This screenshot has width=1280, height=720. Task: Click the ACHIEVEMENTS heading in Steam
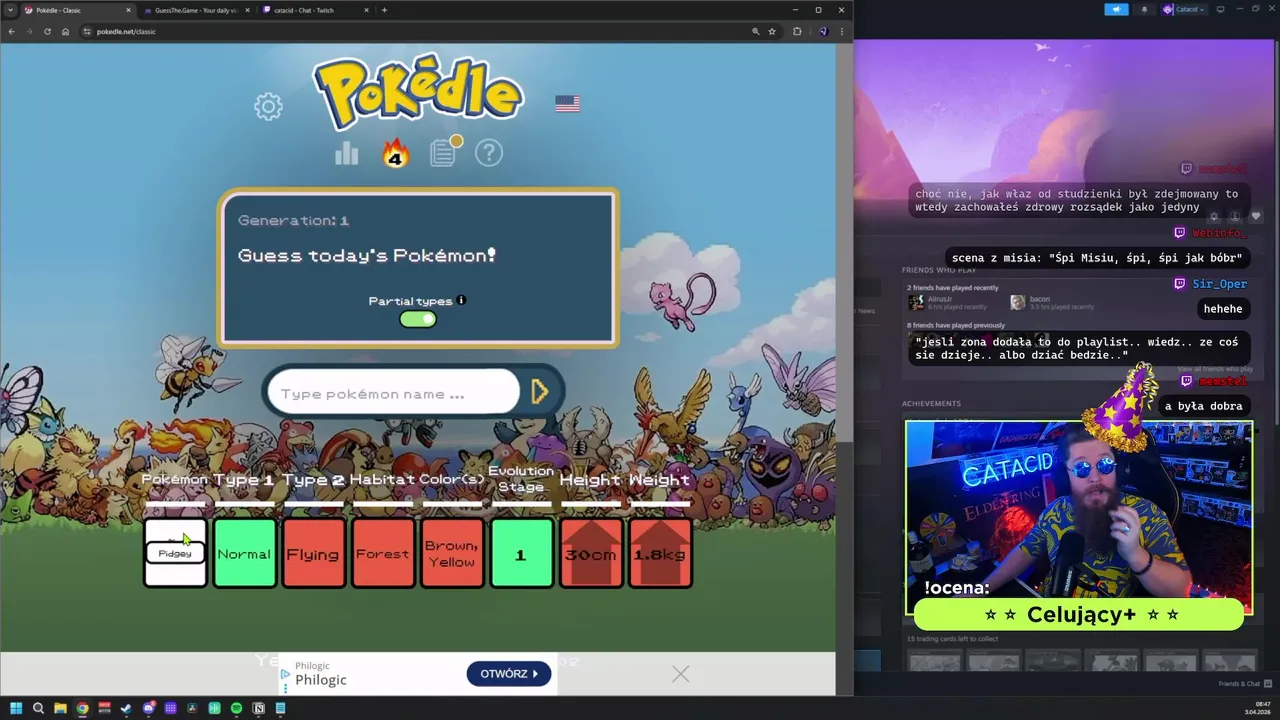tap(931, 404)
